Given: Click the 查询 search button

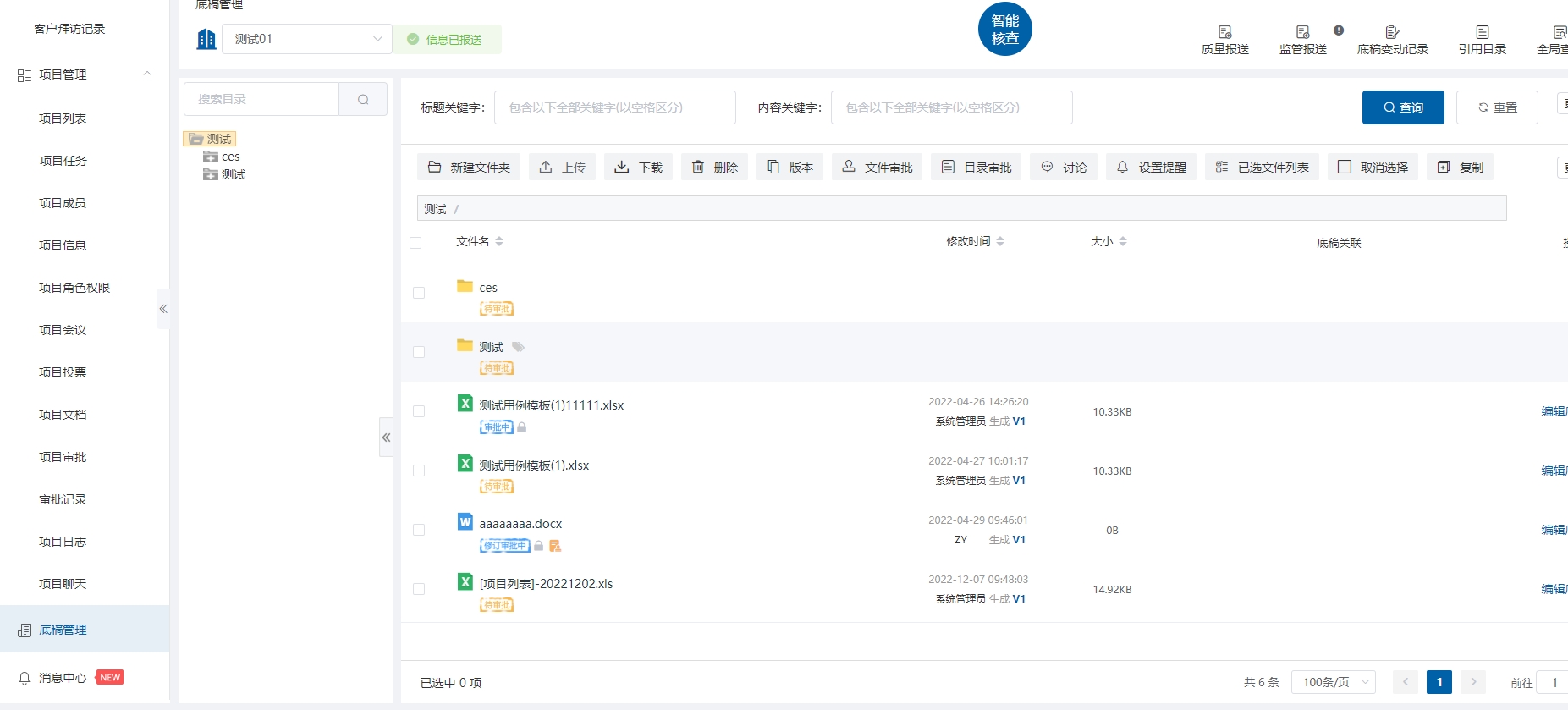Looking at the screenshot, I should 1403,107.
